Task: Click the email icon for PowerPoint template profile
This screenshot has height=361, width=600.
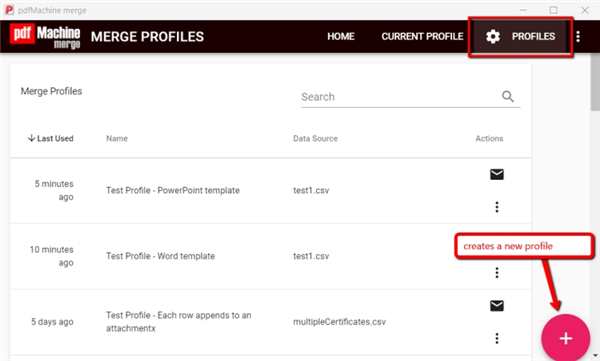Action: [x=497, y=174]
